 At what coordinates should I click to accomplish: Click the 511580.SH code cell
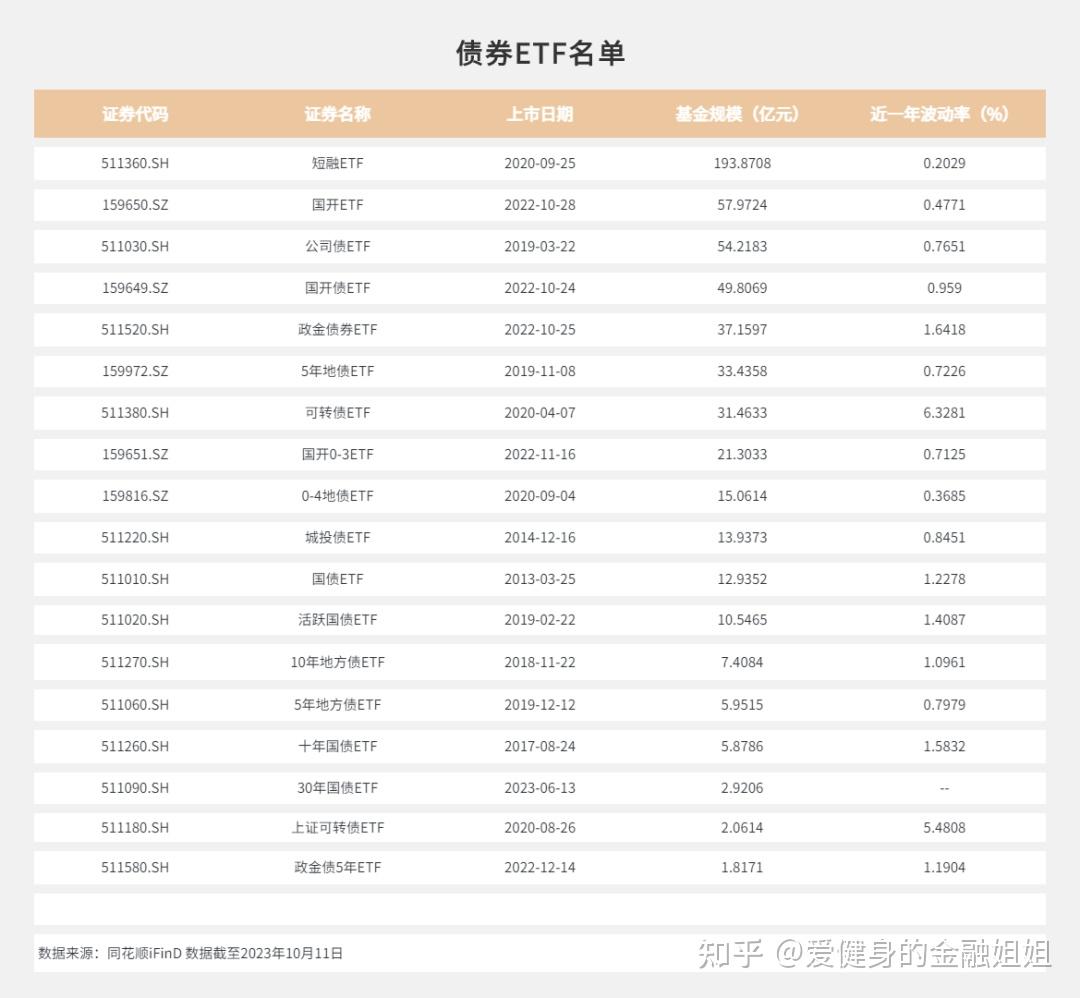tap(135, 867)
